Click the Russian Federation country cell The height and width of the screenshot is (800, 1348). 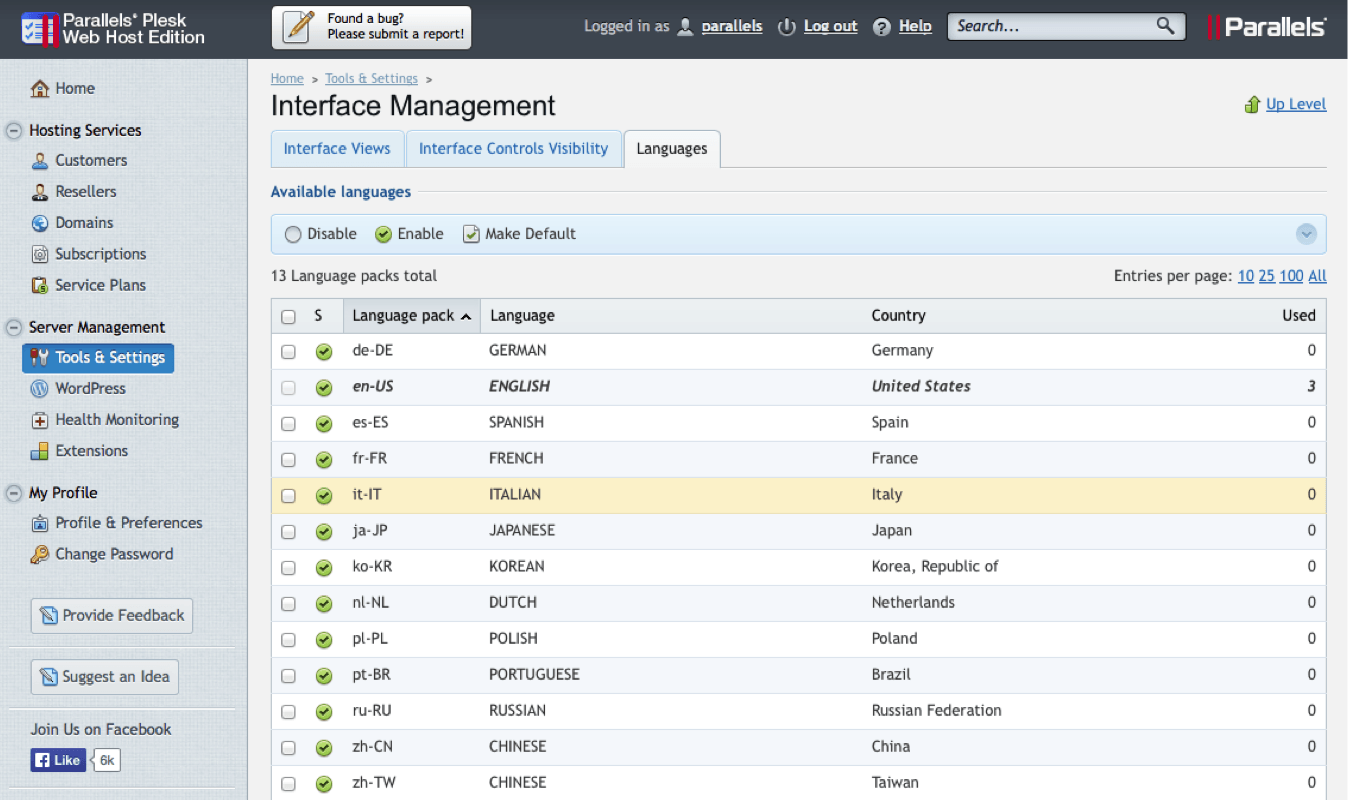(x=936, y=710)
